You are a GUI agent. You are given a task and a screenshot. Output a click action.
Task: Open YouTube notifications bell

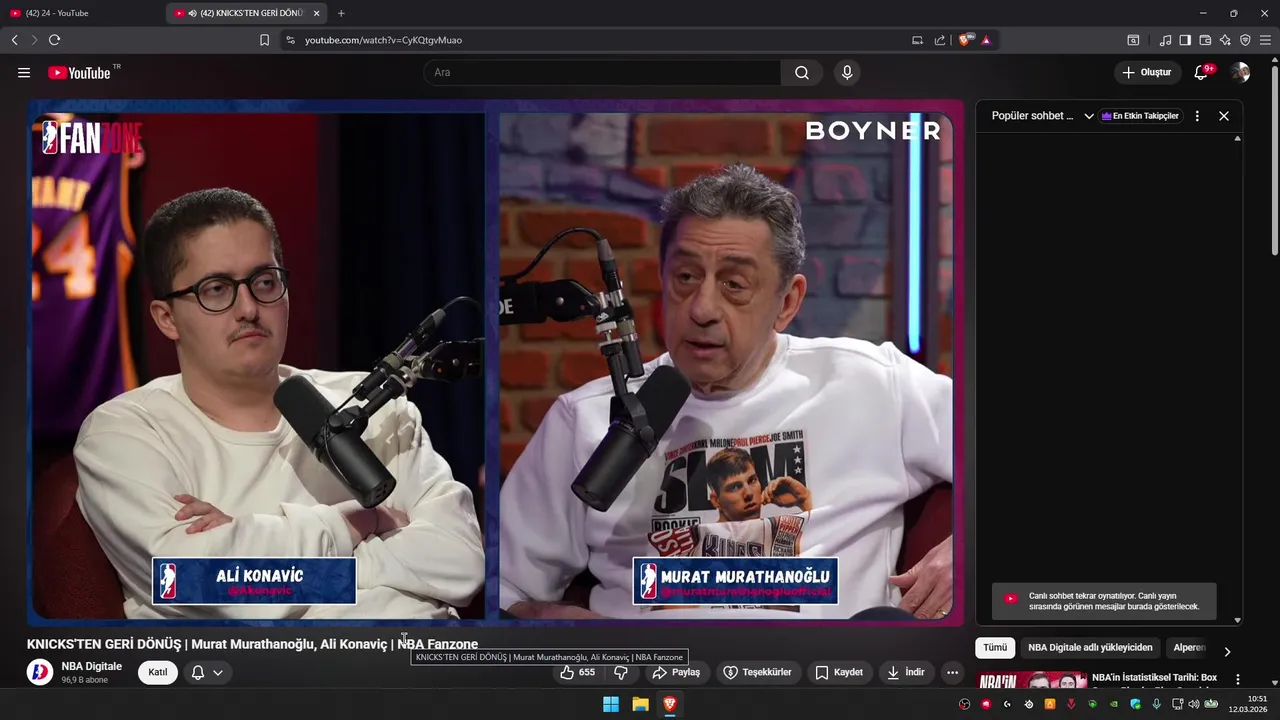1203,73
